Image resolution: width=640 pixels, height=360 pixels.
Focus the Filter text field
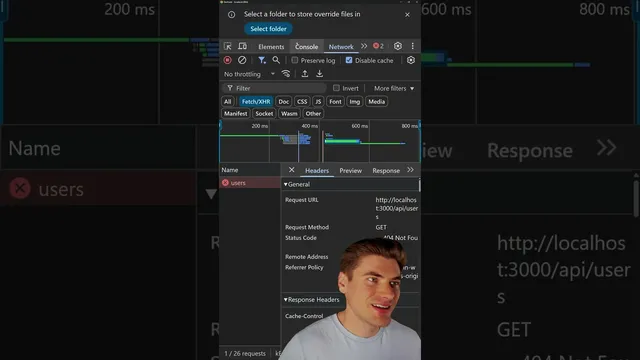(x=274, y=88)
